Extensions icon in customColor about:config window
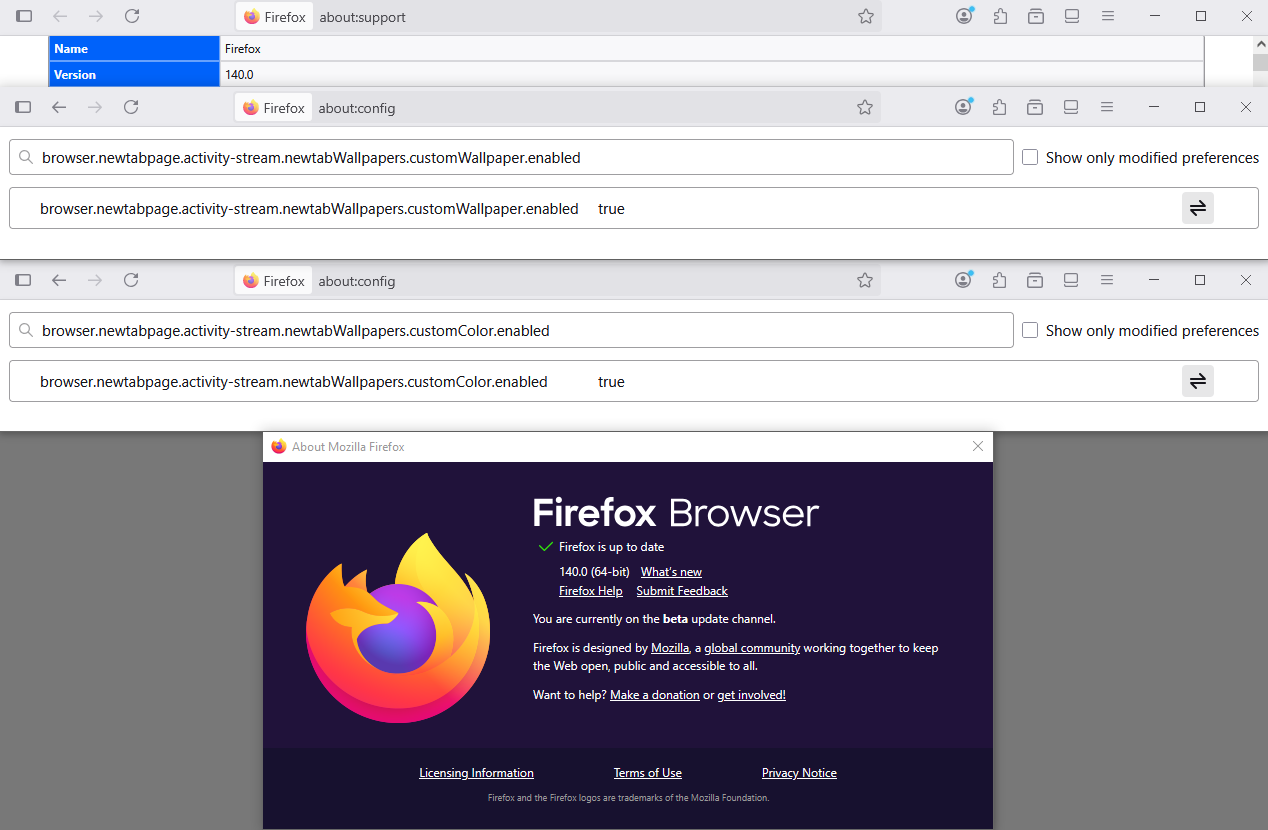Image resolution: width=1268 pixels, height=830 pixels. point(999,280)
